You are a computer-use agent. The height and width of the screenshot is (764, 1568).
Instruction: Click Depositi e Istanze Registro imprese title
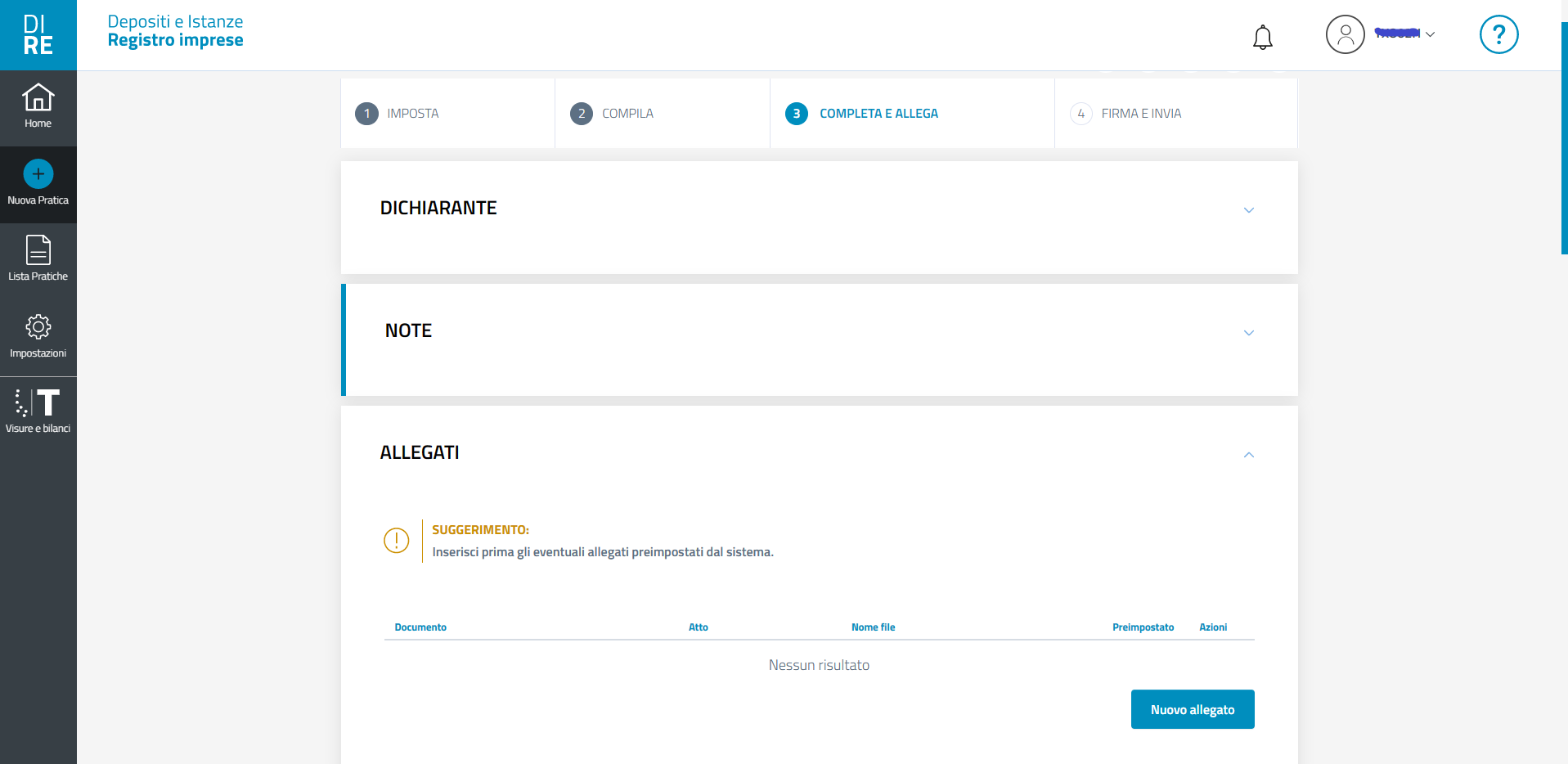[x=175, y=31]
